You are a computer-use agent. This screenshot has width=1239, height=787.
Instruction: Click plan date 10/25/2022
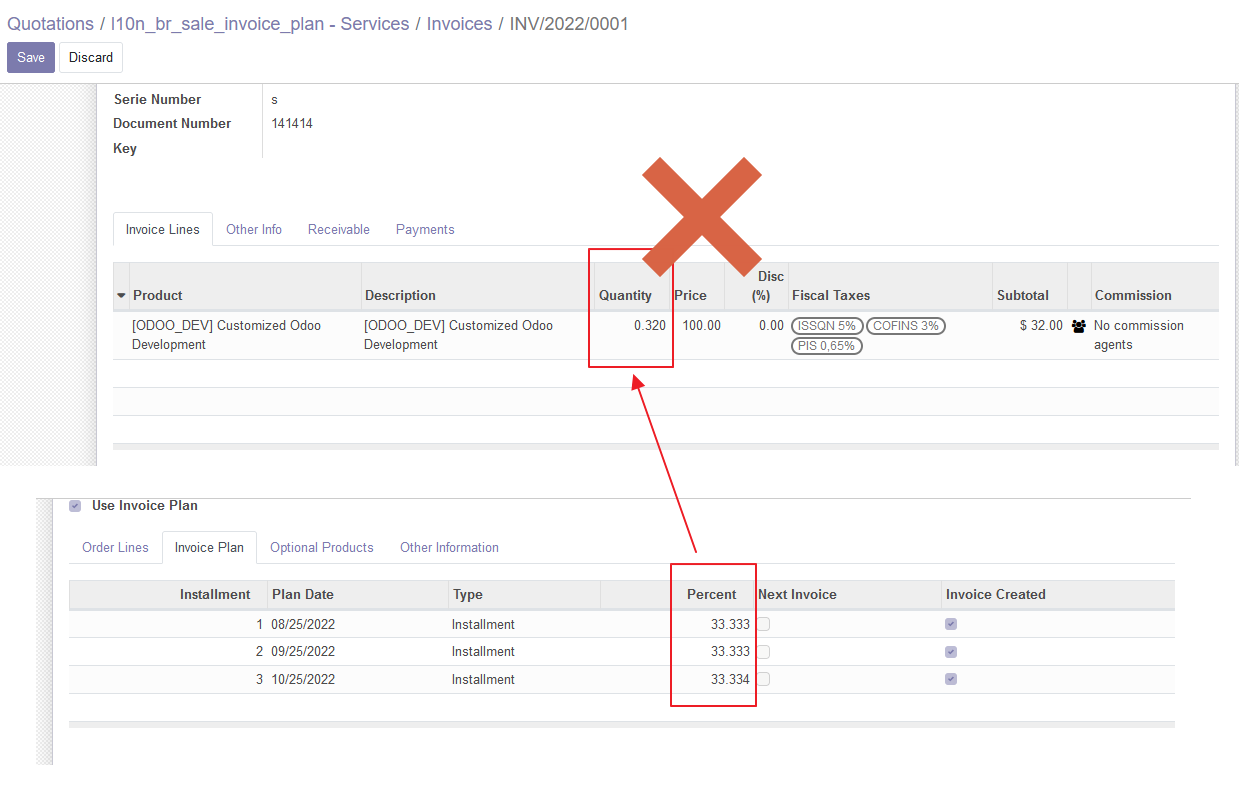coord(303,679)
